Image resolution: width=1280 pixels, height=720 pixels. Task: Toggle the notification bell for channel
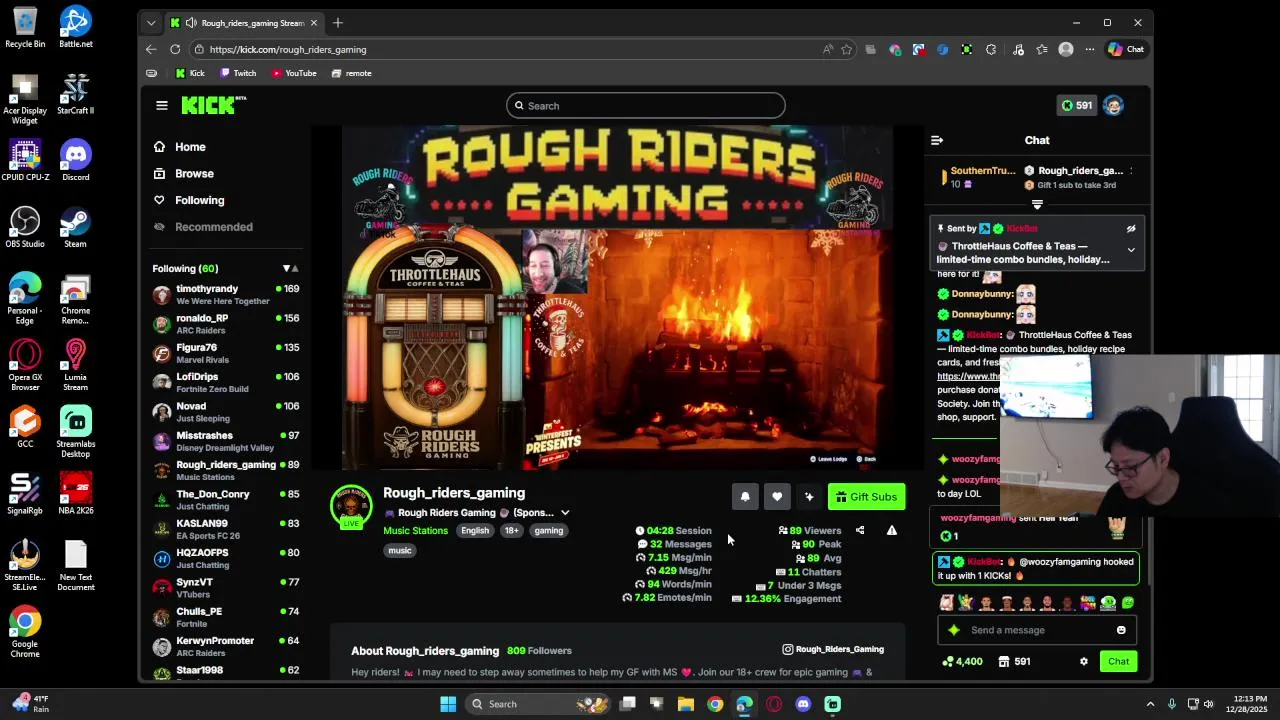tap(745, 497)
